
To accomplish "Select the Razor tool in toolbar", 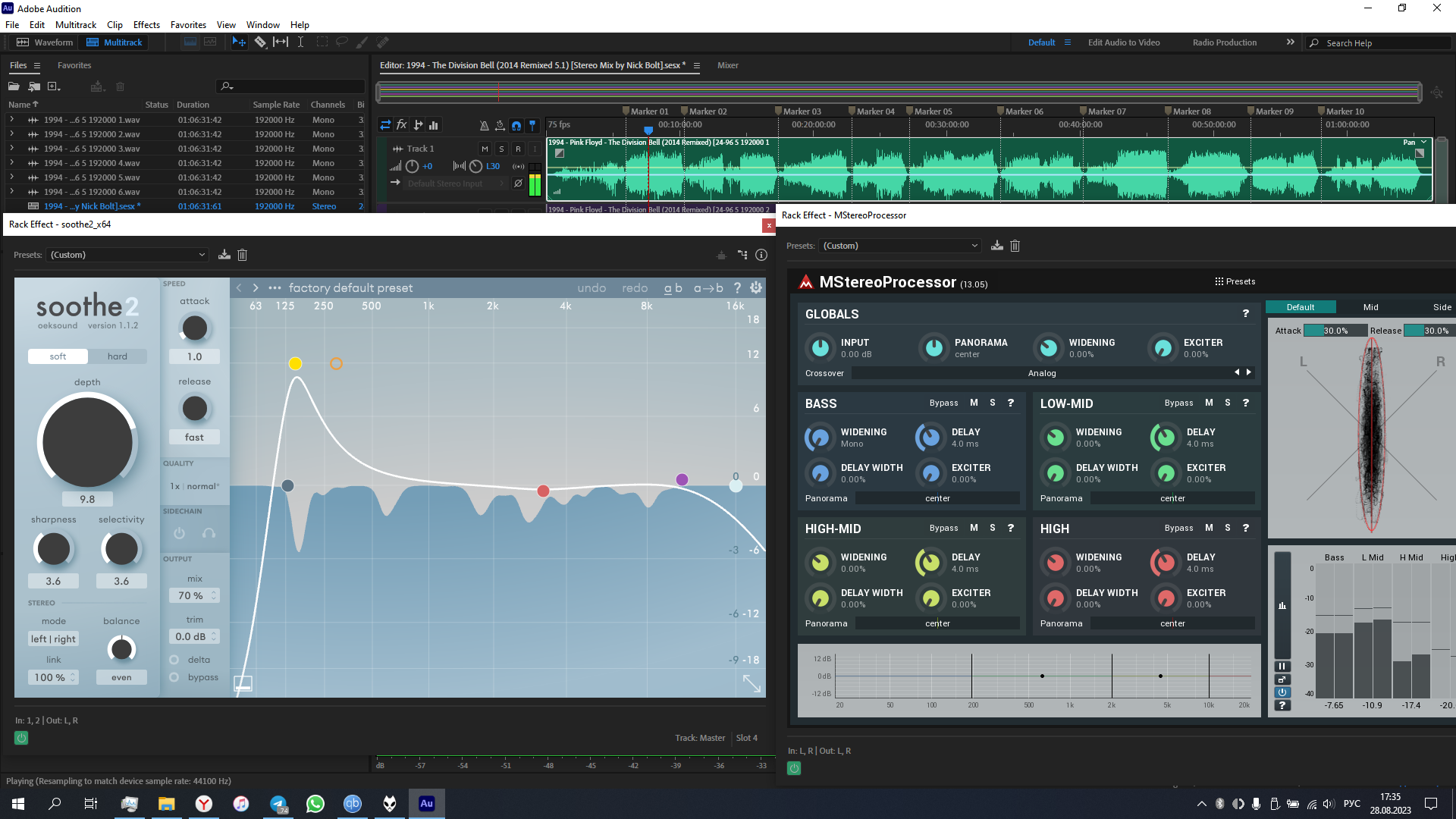I will click(260, 42).
